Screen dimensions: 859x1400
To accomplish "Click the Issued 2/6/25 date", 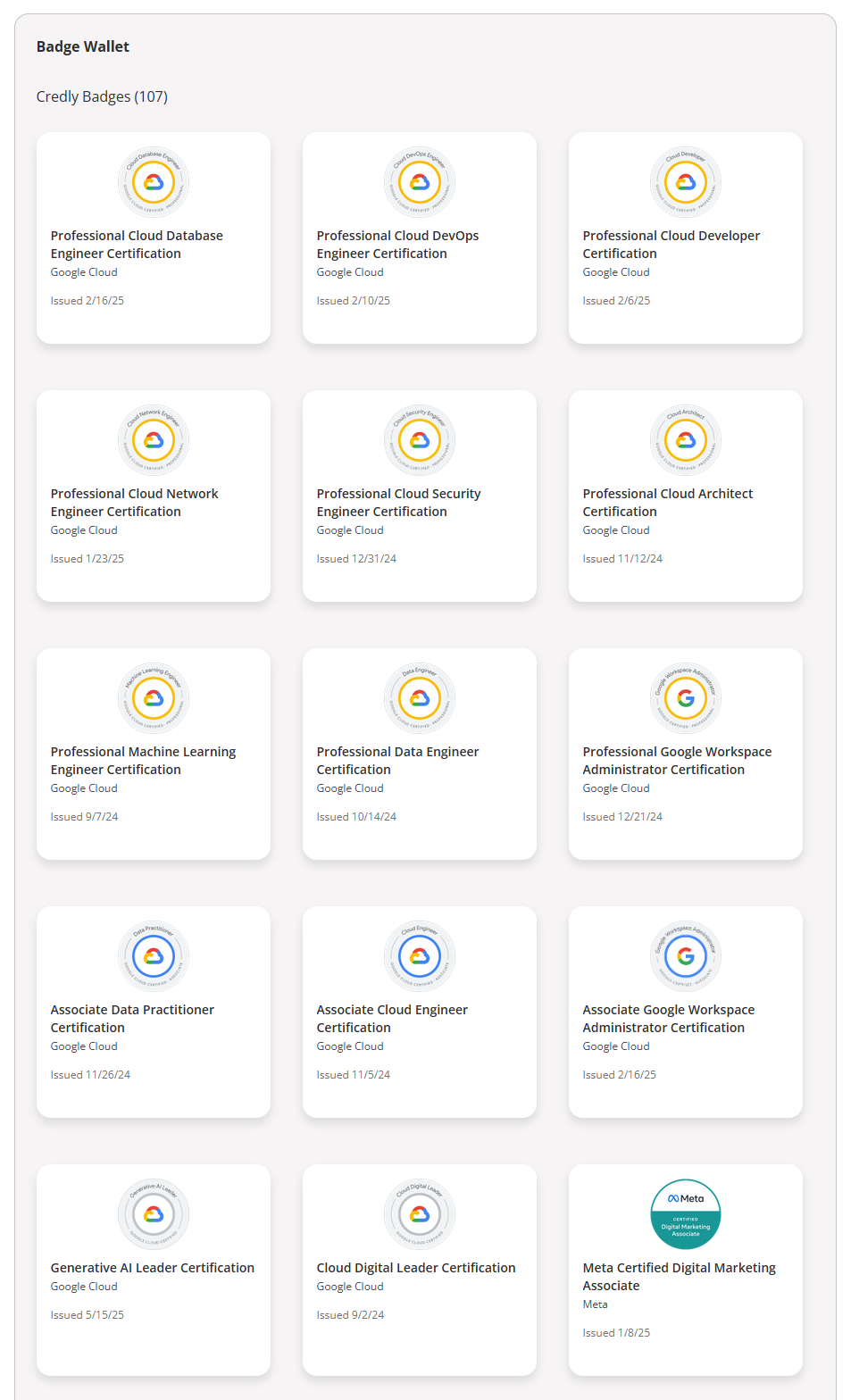I will tap(616, 301).
